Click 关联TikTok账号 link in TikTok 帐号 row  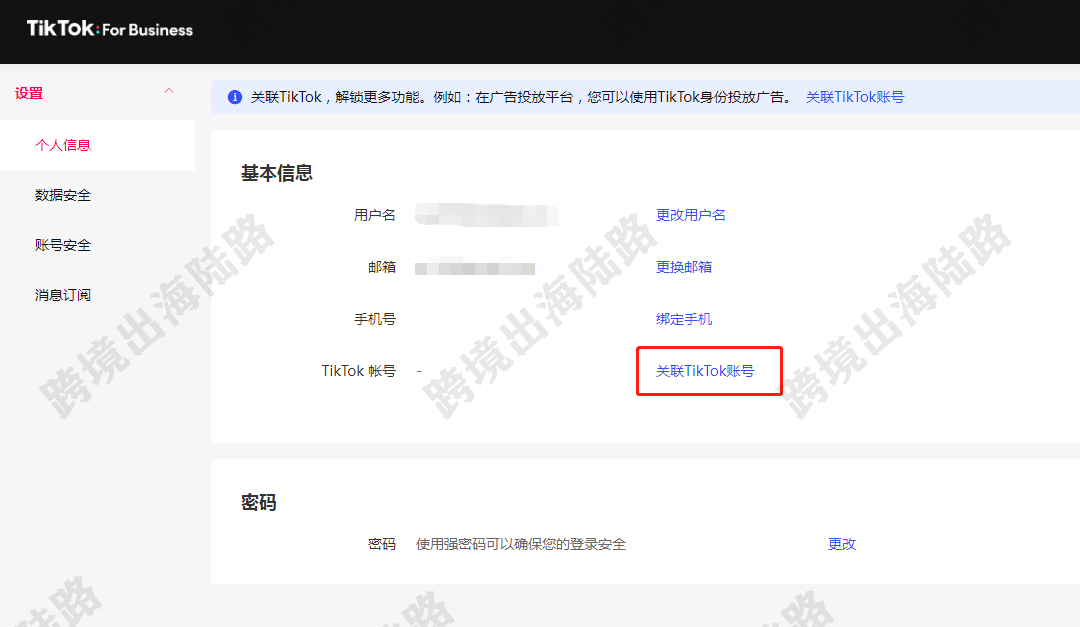click(705, 371)
